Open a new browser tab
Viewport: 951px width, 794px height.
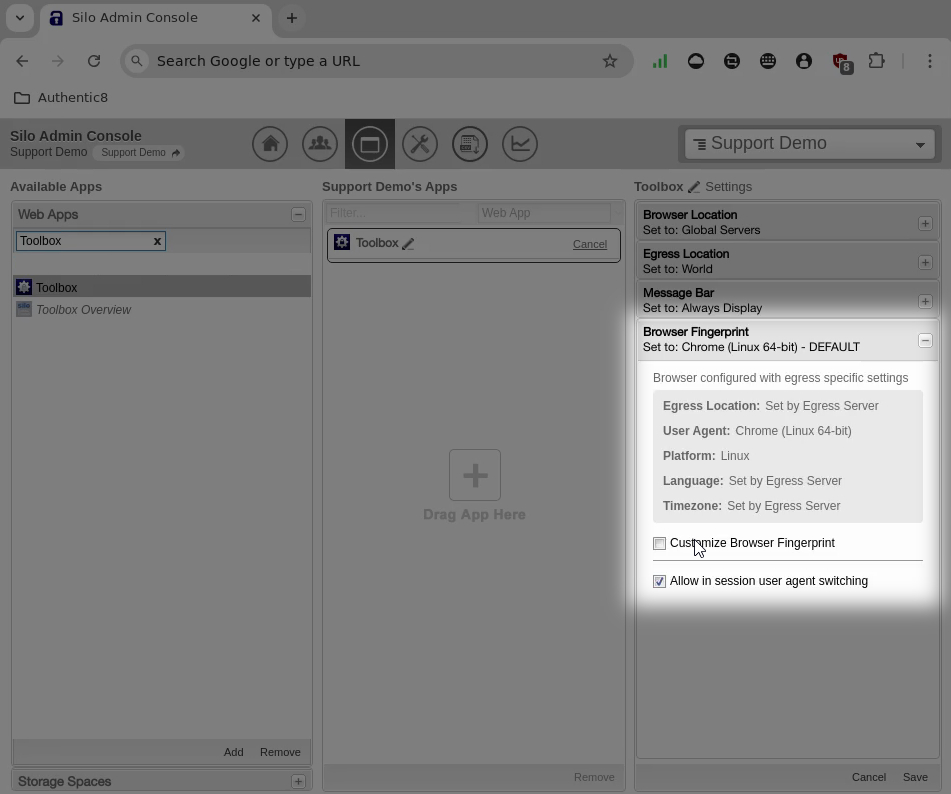point(292,18)
